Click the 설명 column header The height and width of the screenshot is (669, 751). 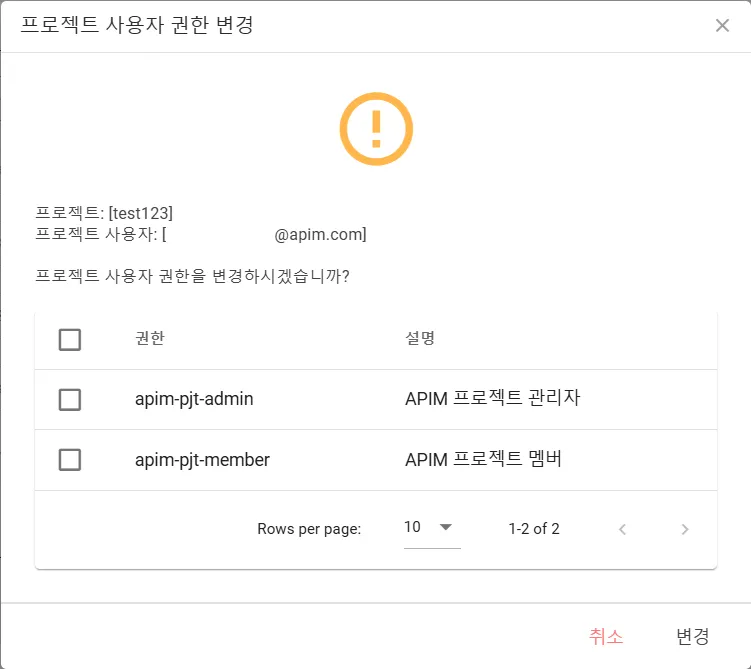coord(420,338)
